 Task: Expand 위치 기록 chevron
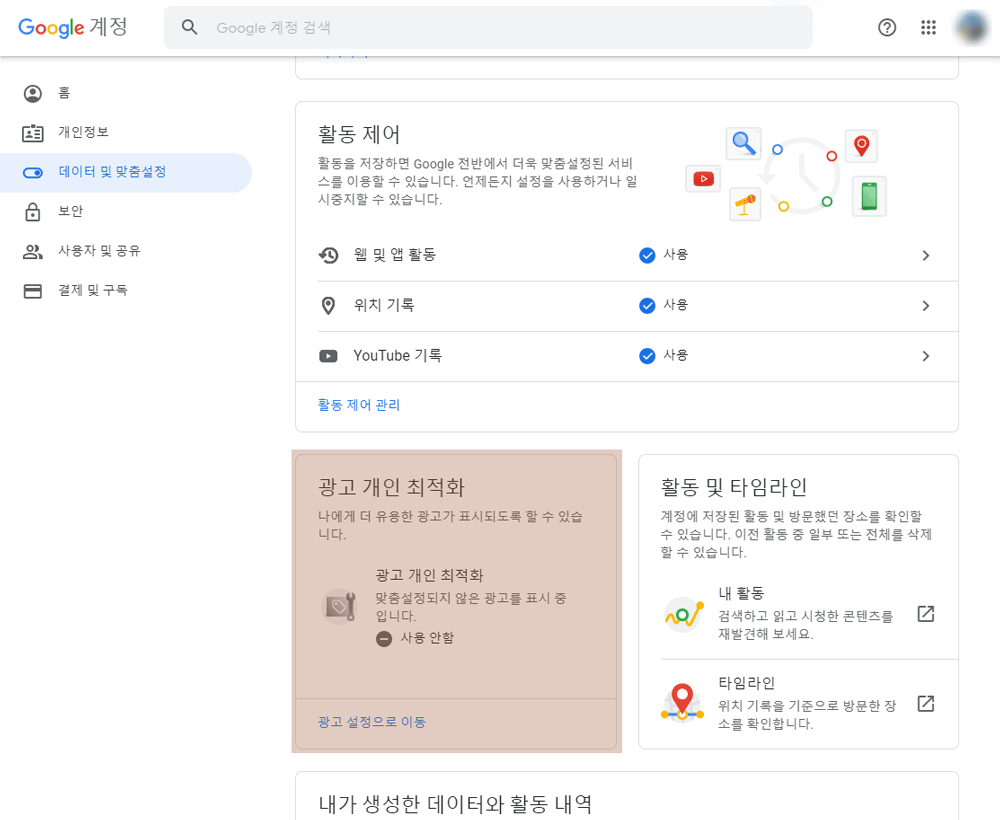coord(926,305)
